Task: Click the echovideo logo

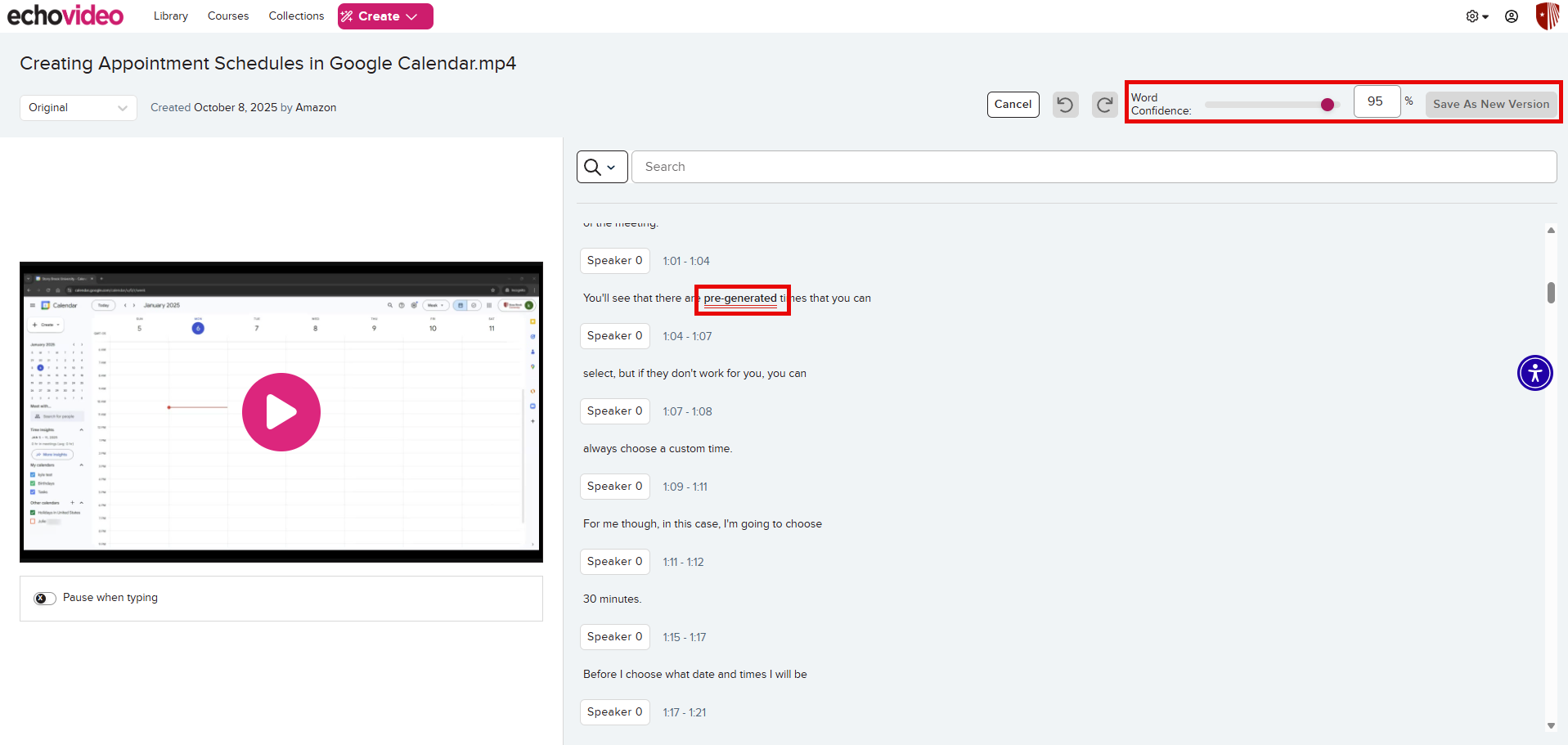Action: (x=65, y=16)
